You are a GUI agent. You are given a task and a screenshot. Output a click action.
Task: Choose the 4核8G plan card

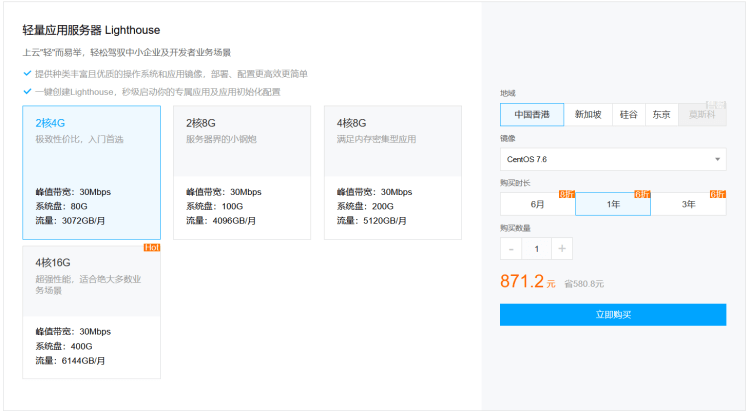pos(393,173)
